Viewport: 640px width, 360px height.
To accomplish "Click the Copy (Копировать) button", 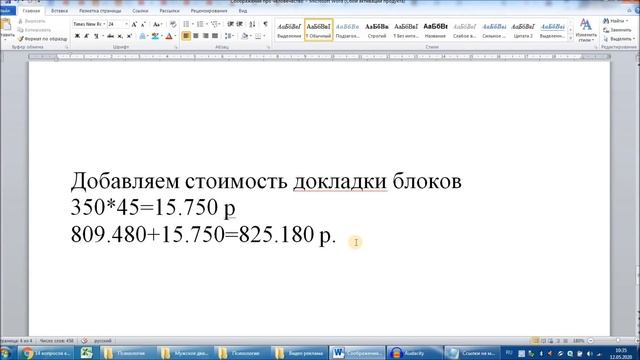I will [x=34, y=30].
